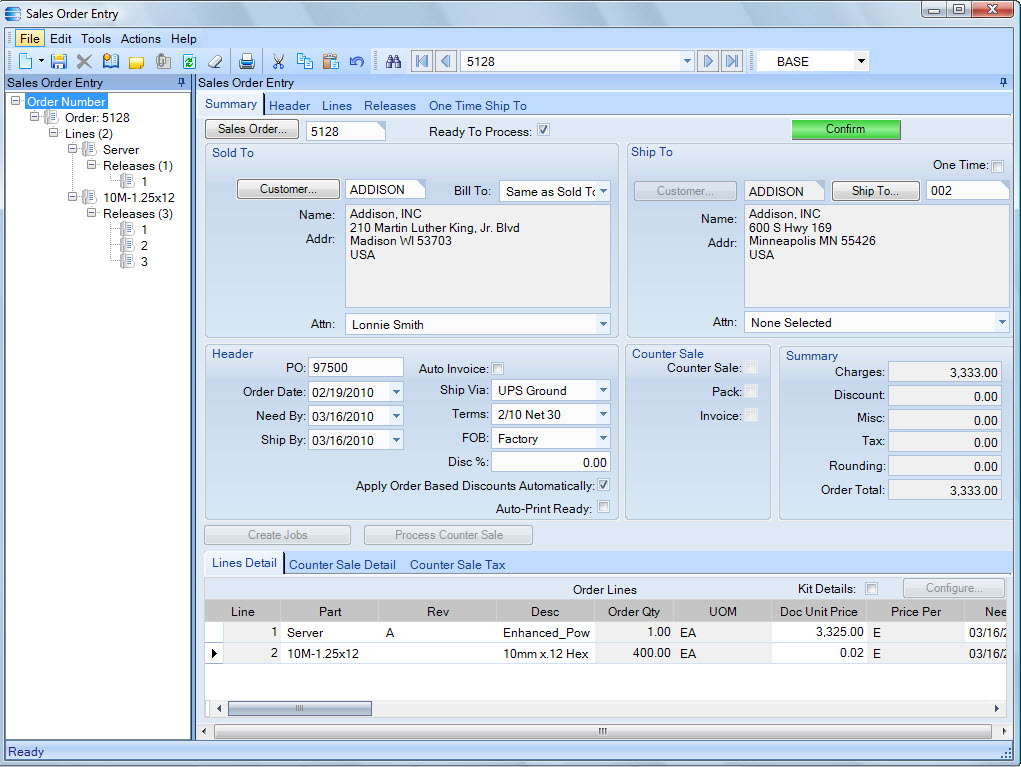Click the eraser Clear icon
This screenshot has width=1021, height=767.
(x=215, y=61)
